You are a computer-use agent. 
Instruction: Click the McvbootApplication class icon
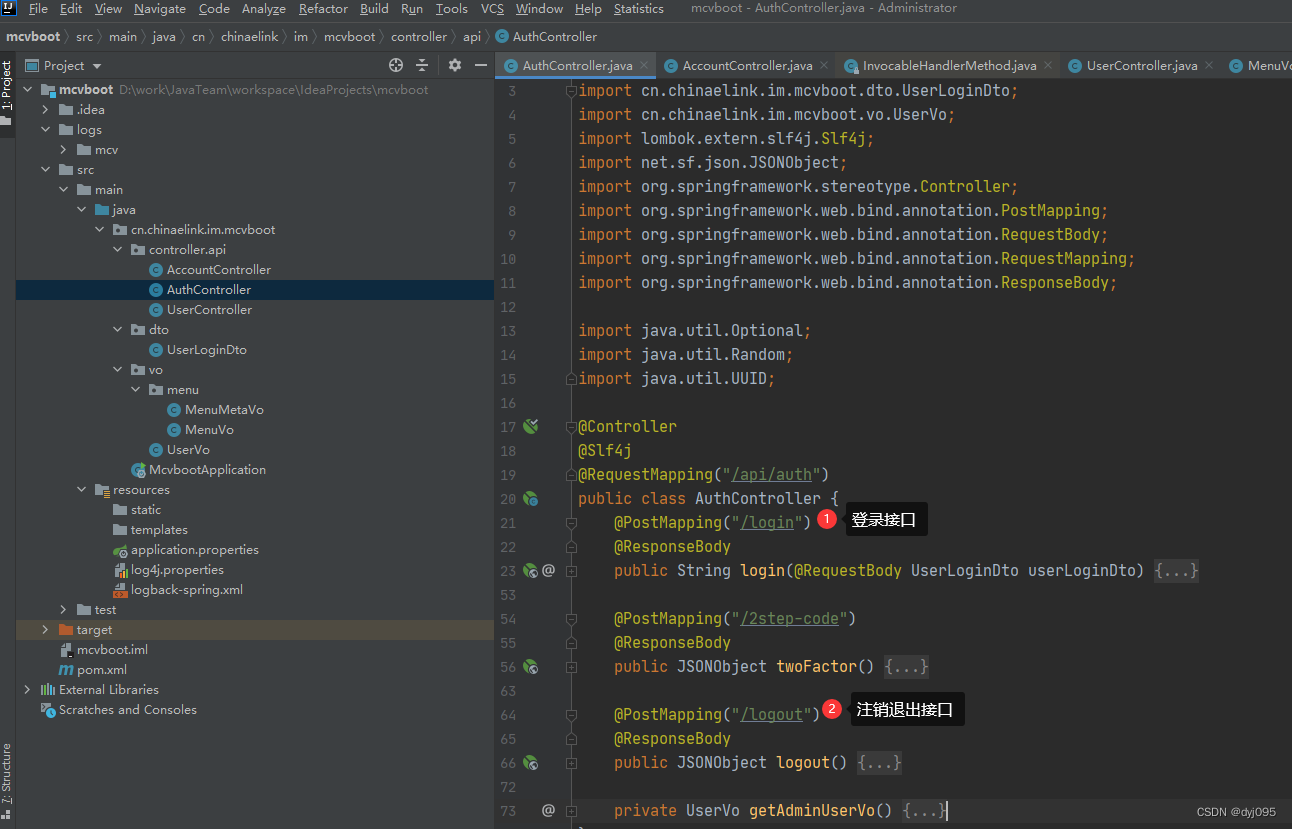tap(138, 470)
